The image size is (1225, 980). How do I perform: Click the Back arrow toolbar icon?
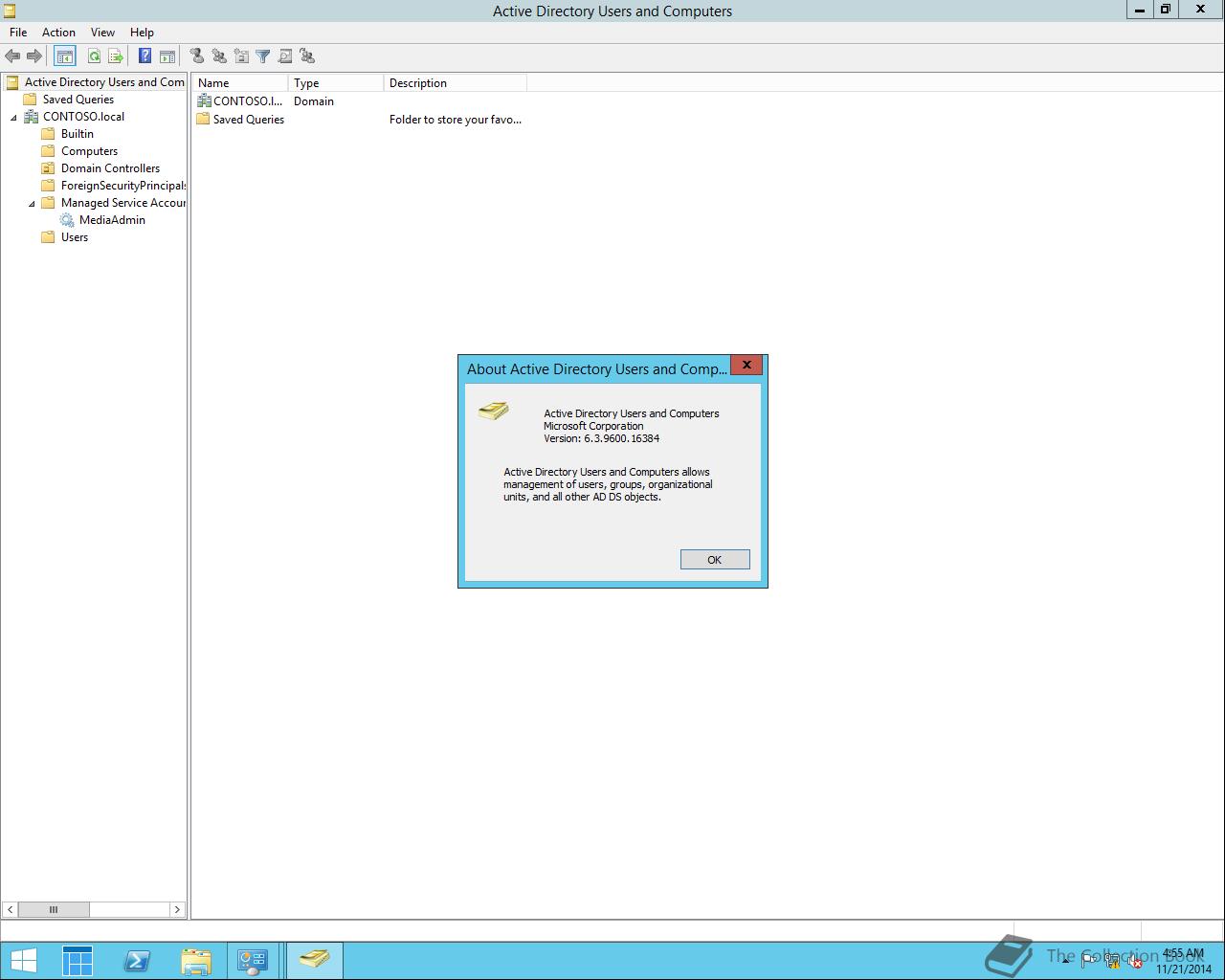[x=12, y=56]
